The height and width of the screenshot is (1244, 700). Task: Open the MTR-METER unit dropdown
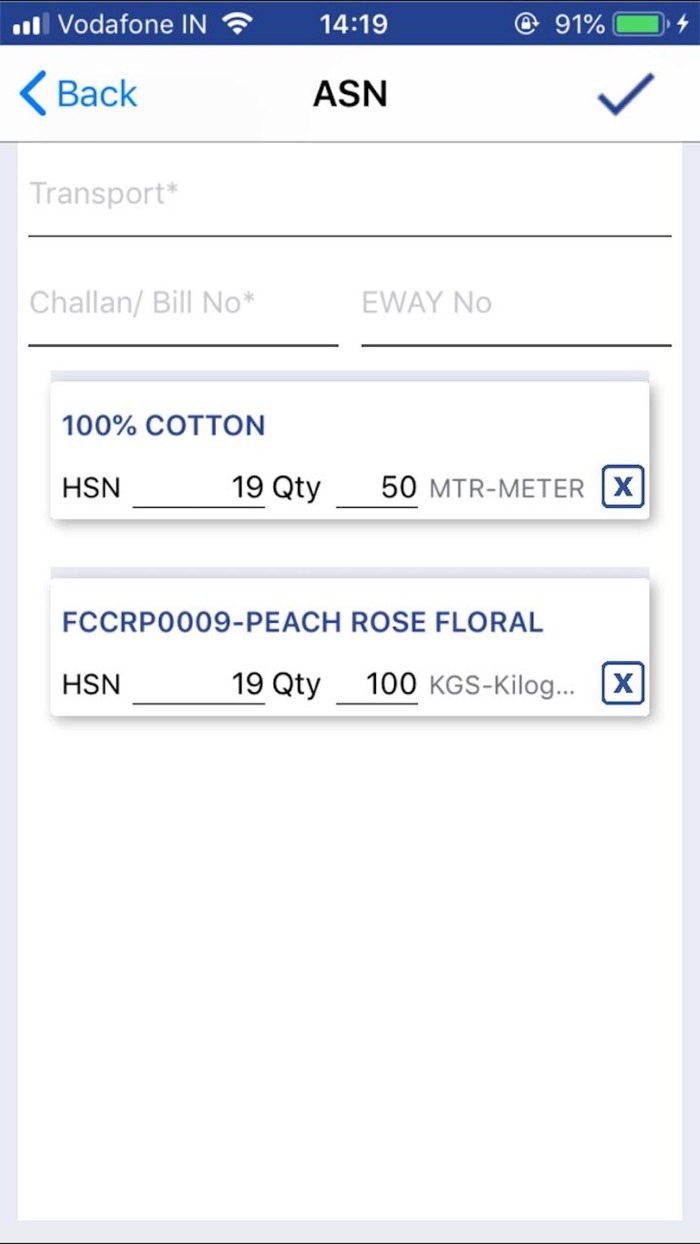click(x=506, y=489)
